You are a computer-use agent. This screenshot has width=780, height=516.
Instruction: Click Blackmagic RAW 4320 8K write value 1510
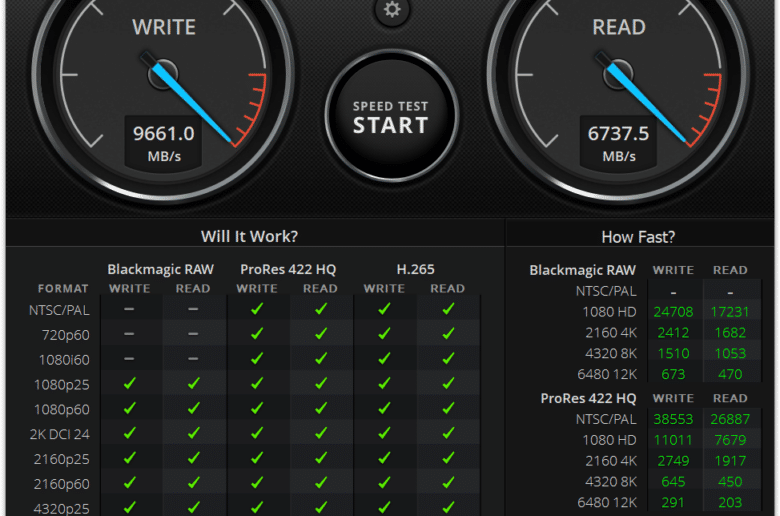(673, 354)
